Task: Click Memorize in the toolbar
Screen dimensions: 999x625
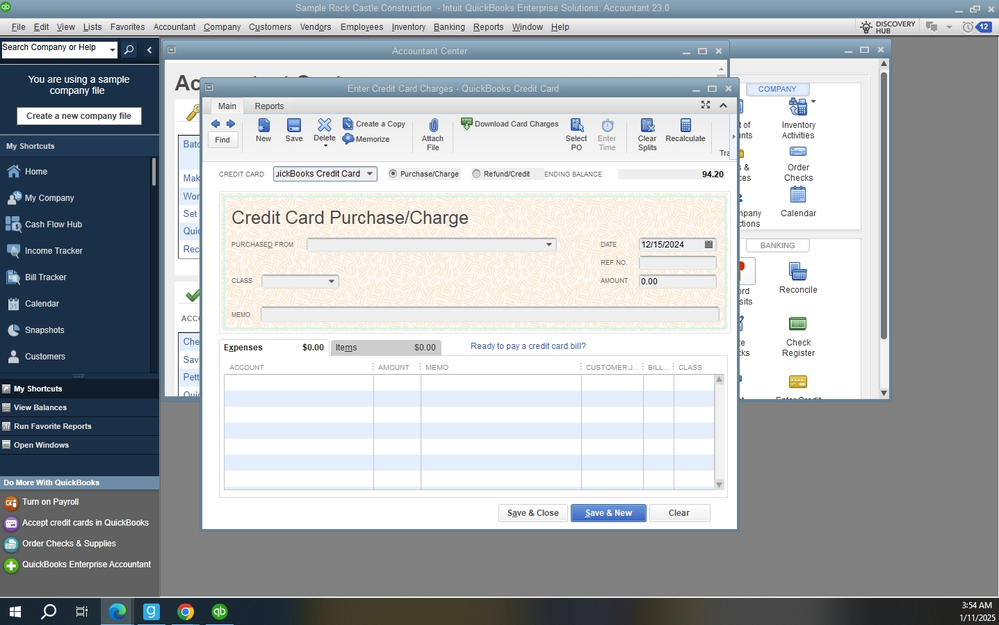Action: tap(366, 139)
